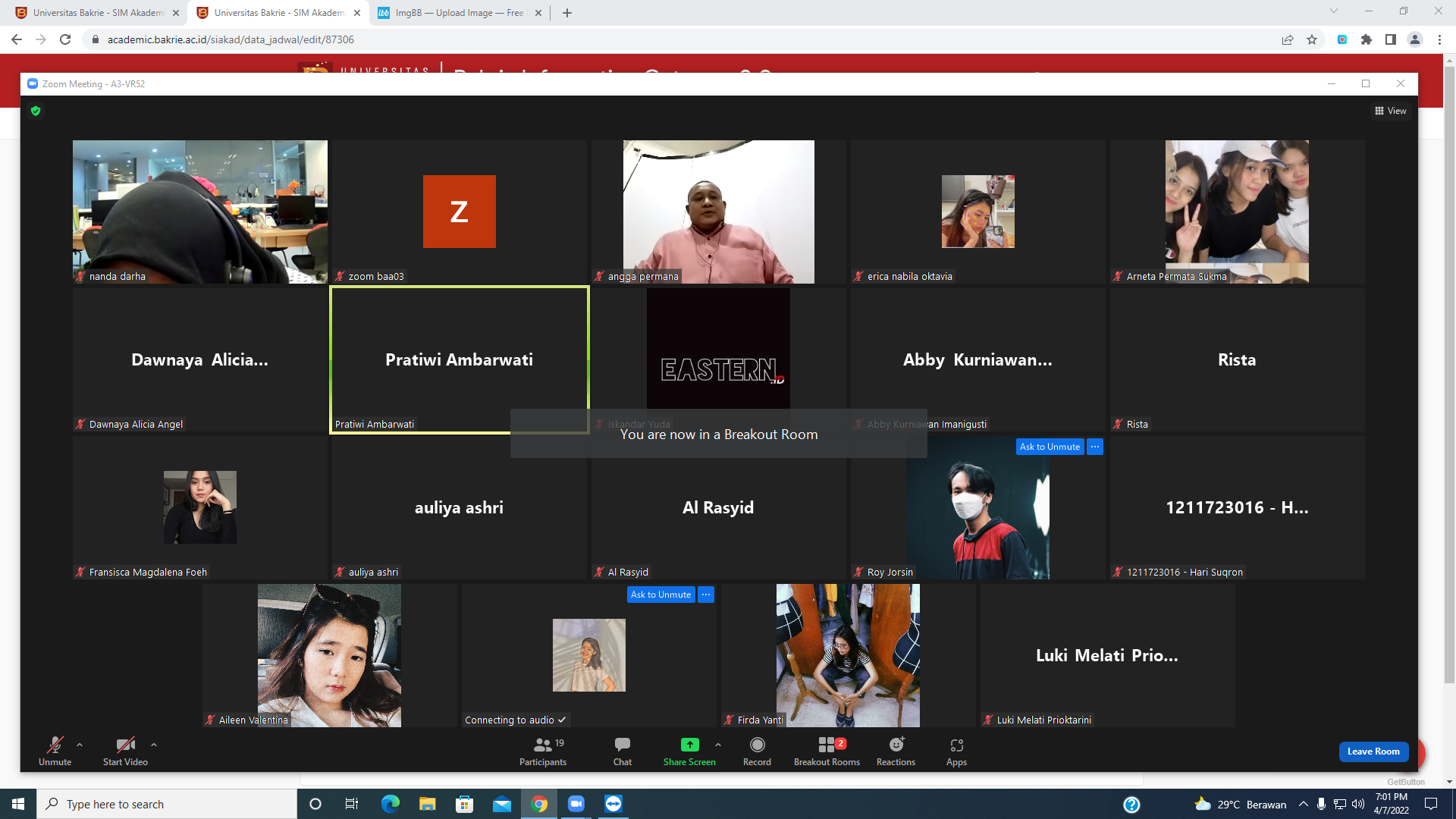This screenshot has height=819, width=1456.
Task: Ask the Connecting to audio participant to unmute
Action: [661, 595]
